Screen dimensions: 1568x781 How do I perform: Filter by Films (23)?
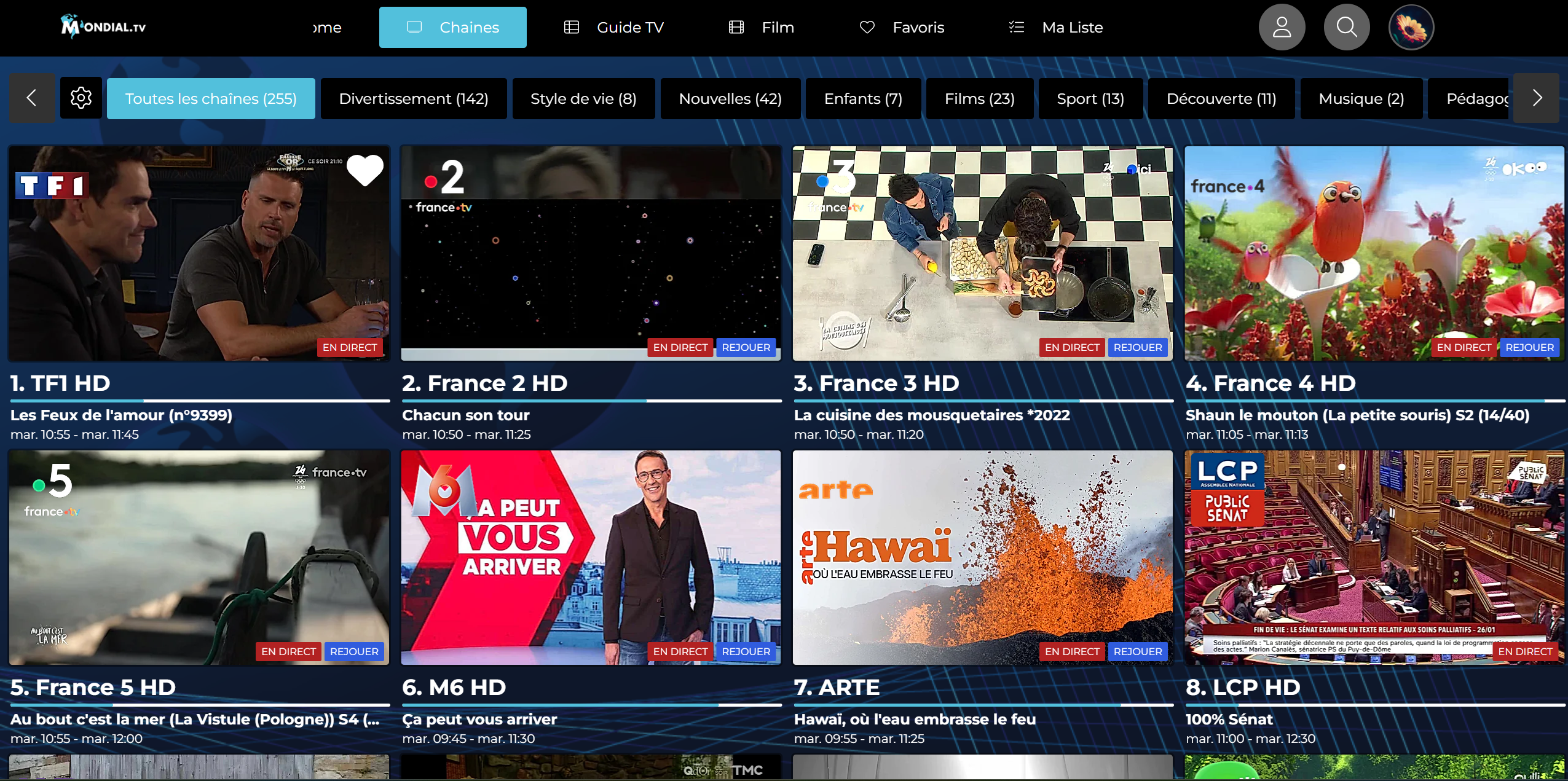coord(979,98)
